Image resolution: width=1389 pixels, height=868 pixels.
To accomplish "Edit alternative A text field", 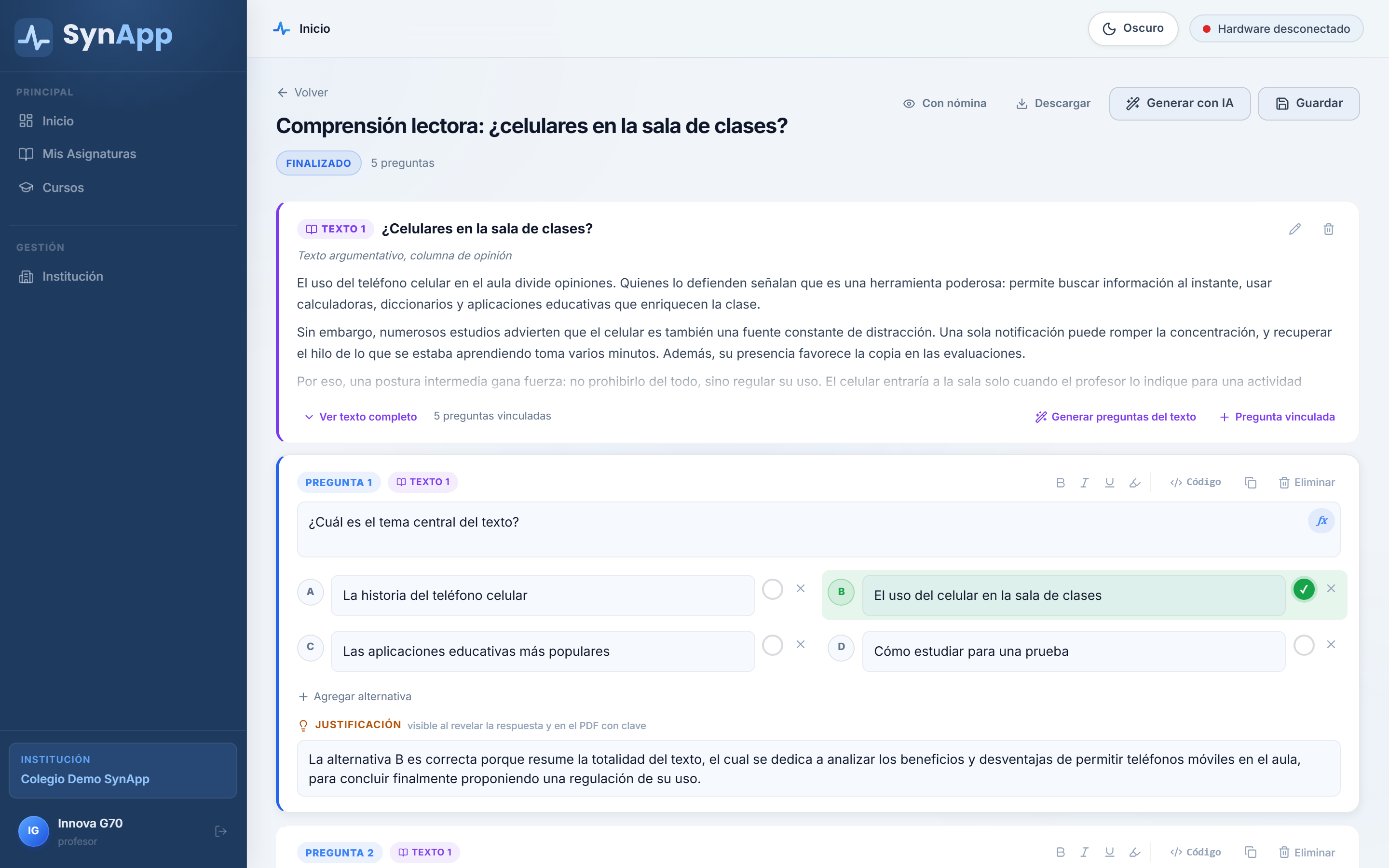I will click(x=543, y=596).
